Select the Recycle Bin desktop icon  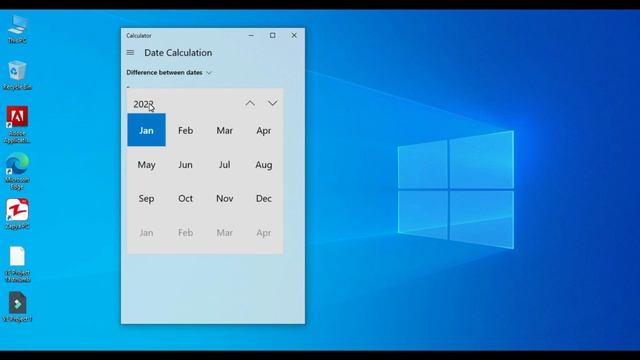[x=18, y=75]
